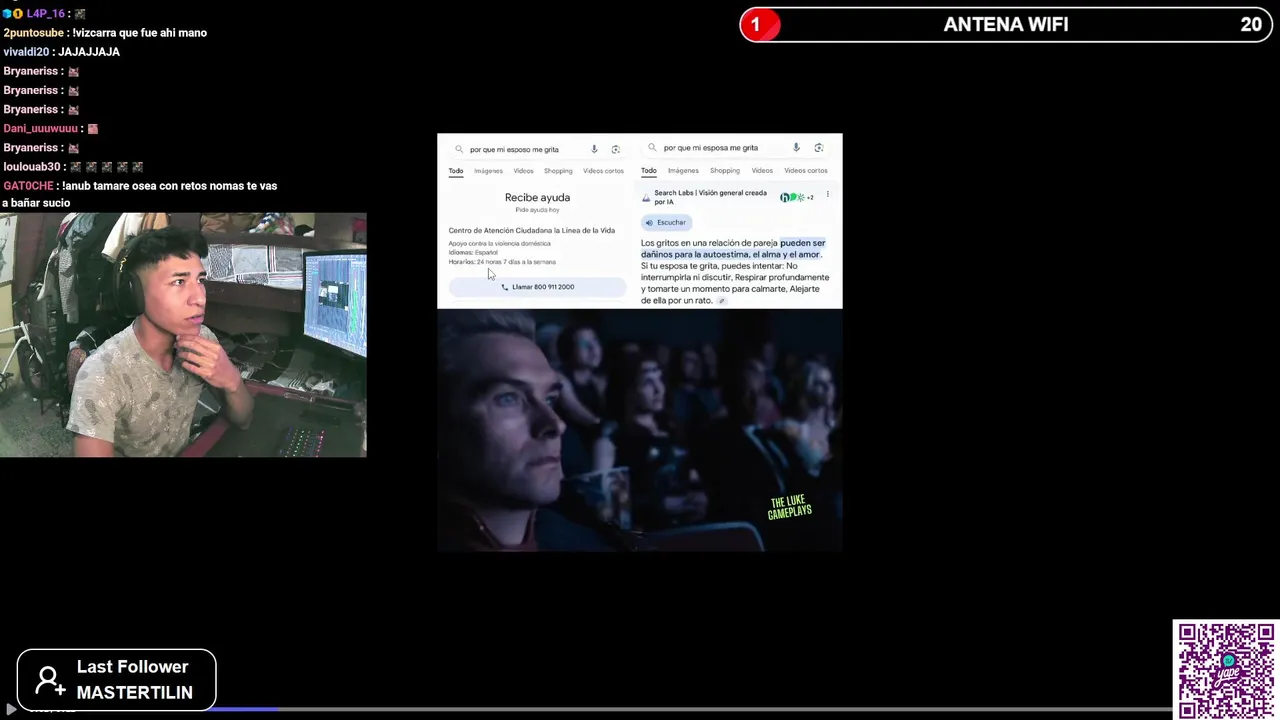Open three-dot menu beside Search Labs overview
1280x720 pixels.
(x=827, y=195)
